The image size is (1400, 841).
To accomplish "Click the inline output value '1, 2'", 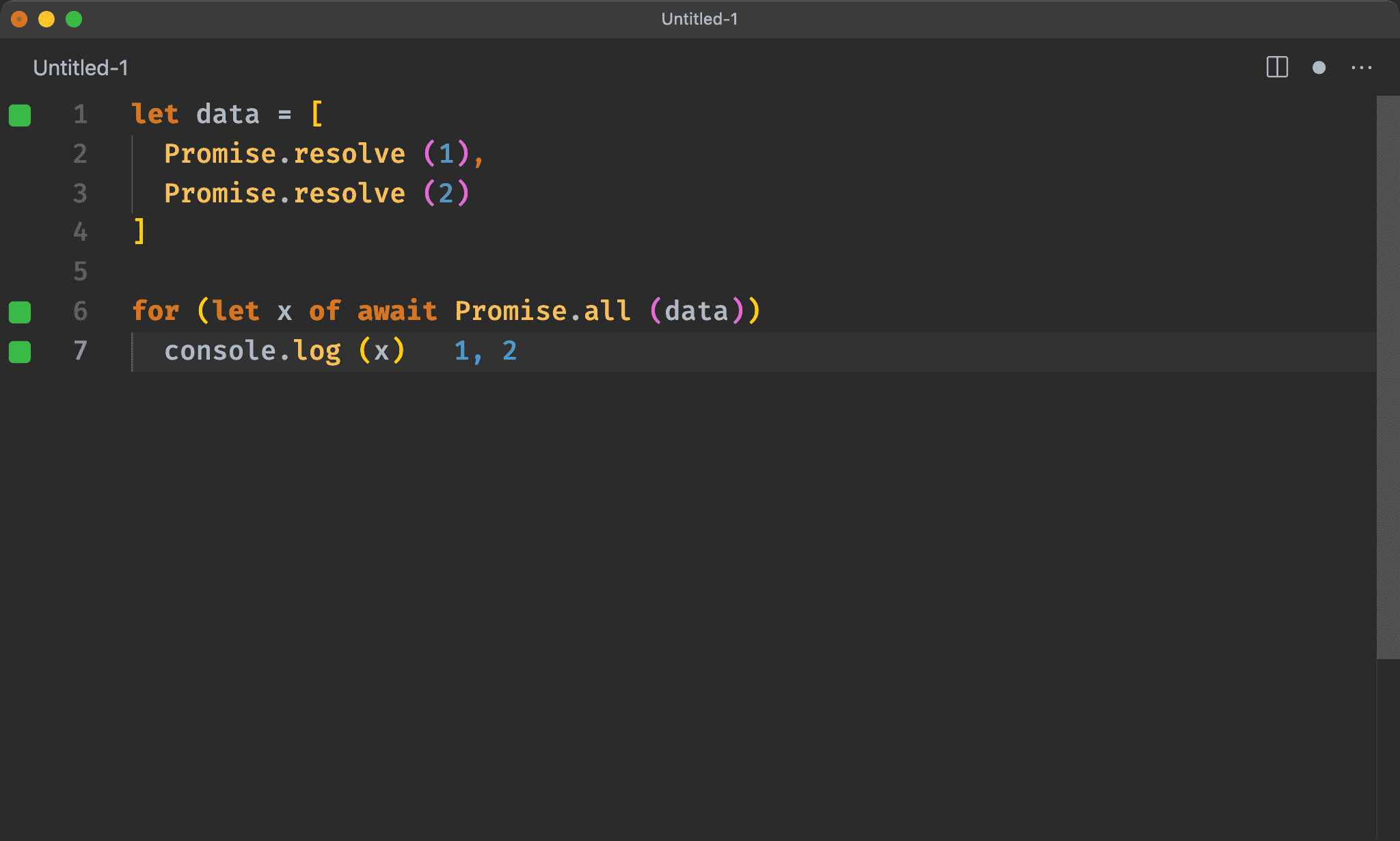I will point(485,351).
